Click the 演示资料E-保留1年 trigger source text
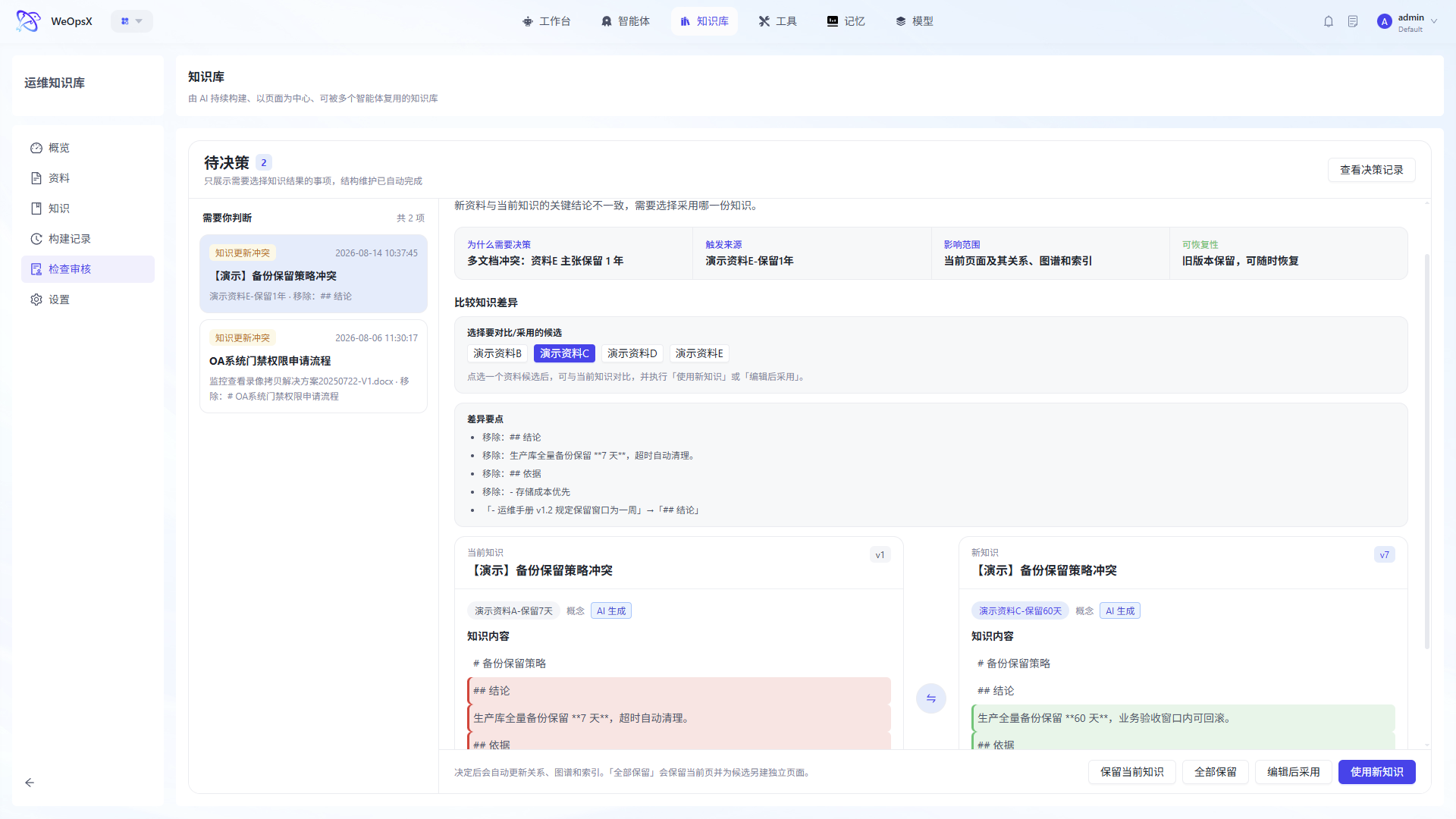 749,261
